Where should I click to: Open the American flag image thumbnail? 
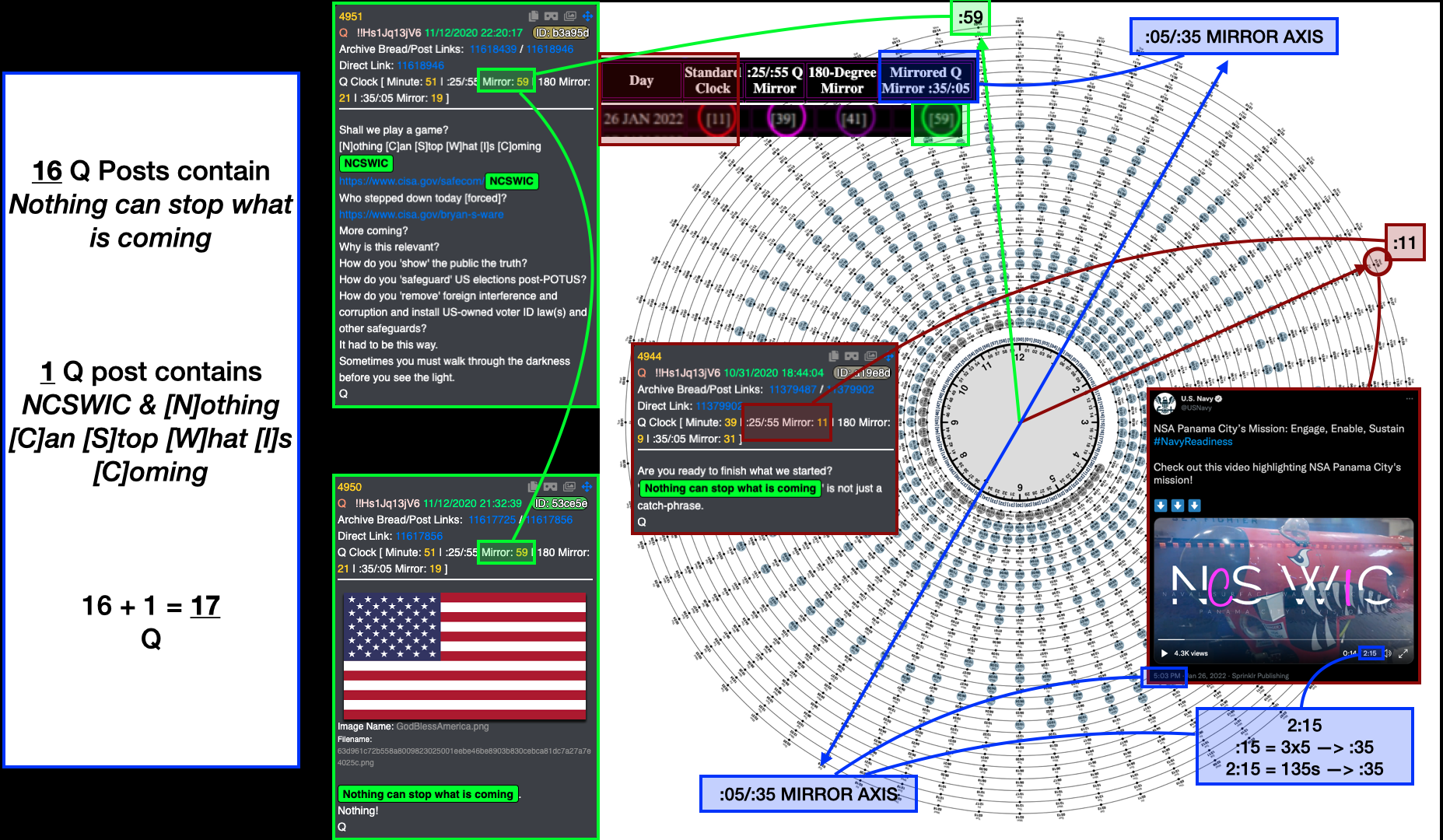click(x=465, y=655)
